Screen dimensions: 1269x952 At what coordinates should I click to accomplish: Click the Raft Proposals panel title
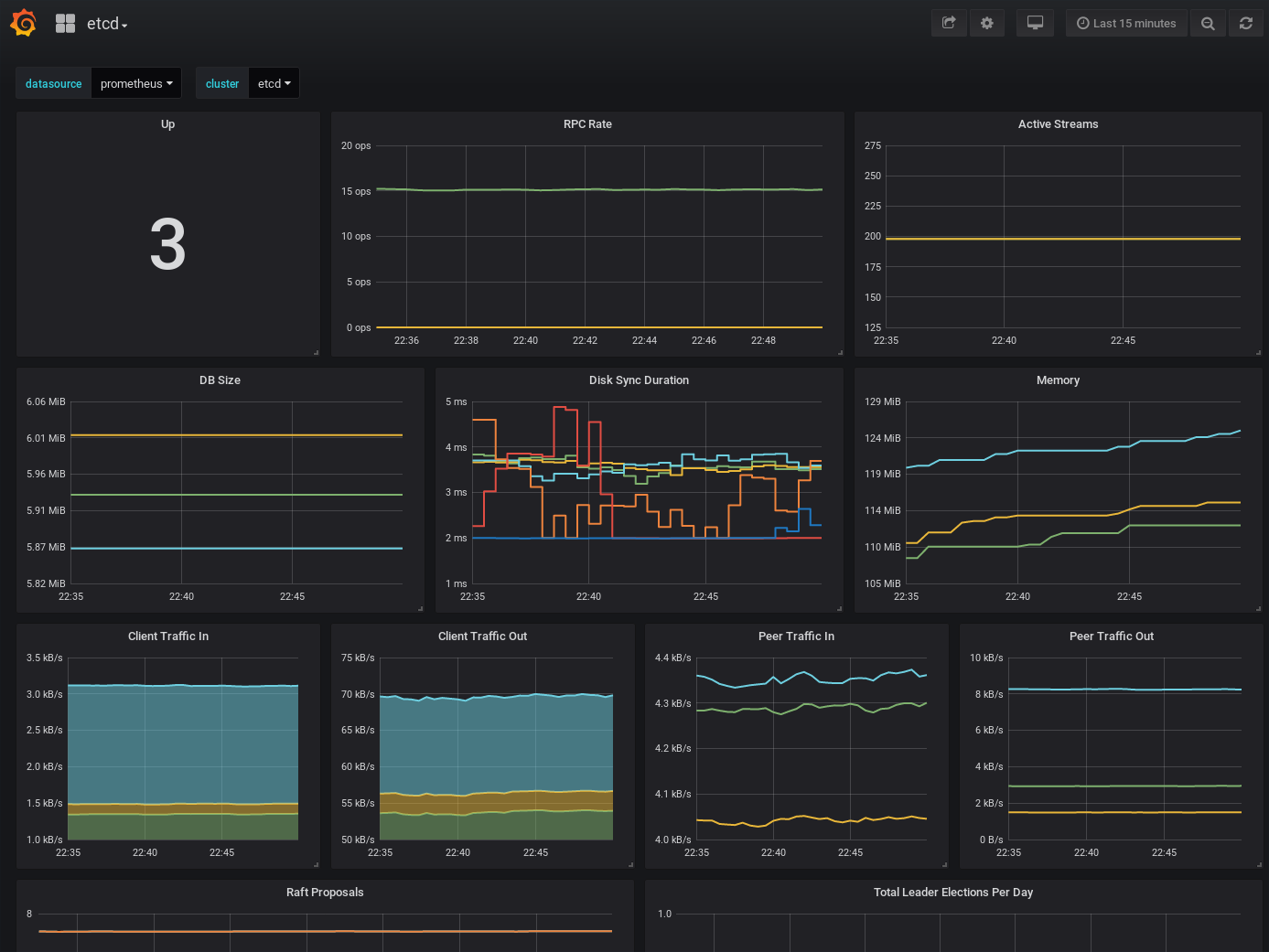[x=325, y=893]
